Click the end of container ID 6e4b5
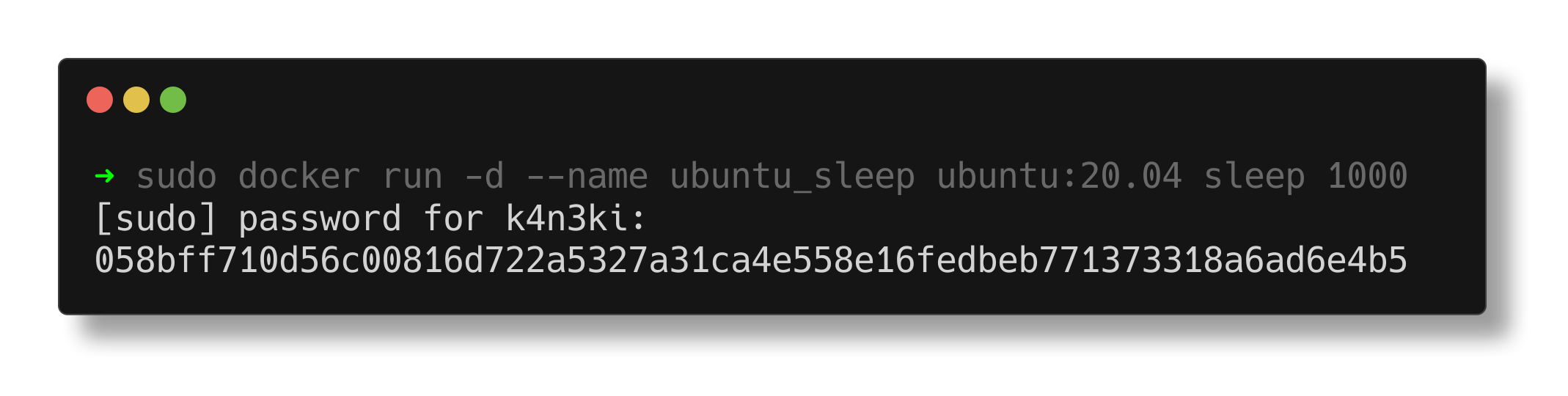The width and height of the screenshot is (1568, 396). (x=1357, y=261)
